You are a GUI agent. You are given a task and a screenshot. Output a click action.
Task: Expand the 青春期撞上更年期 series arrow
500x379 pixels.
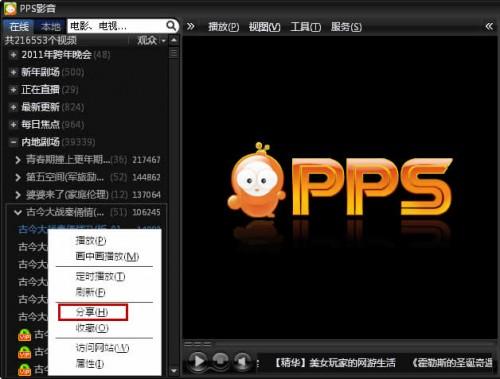[18, 160]
